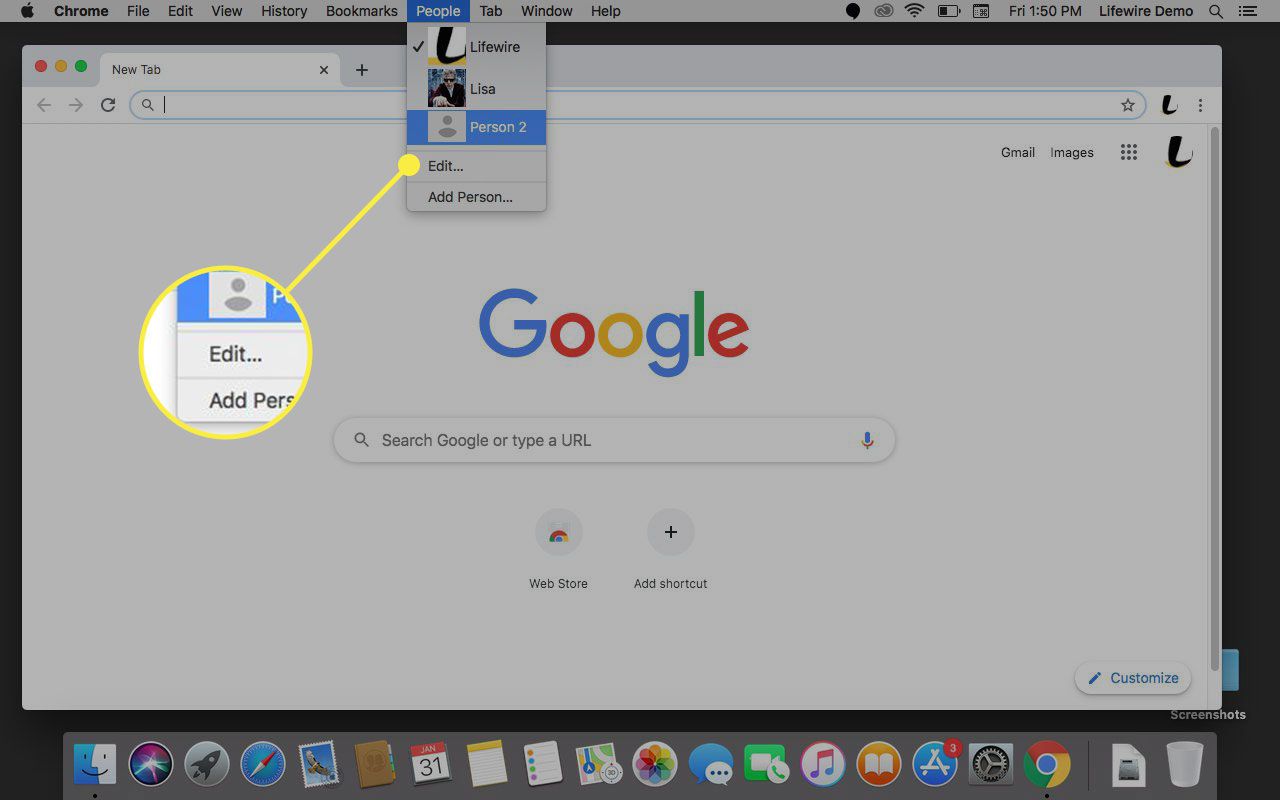Click the Fri 1:50 PM clock
The width and height of the screenshot is (1280, 800).
tap(1045, 11)
